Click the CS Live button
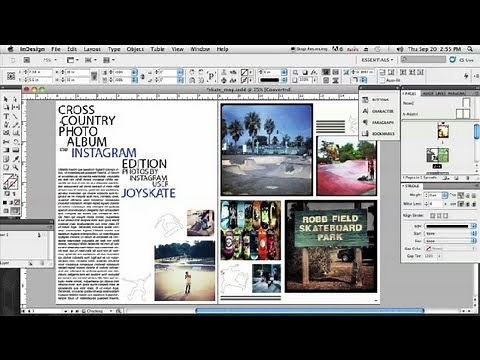The width and height of the screenshot is (480, 360). coord(462,60)
